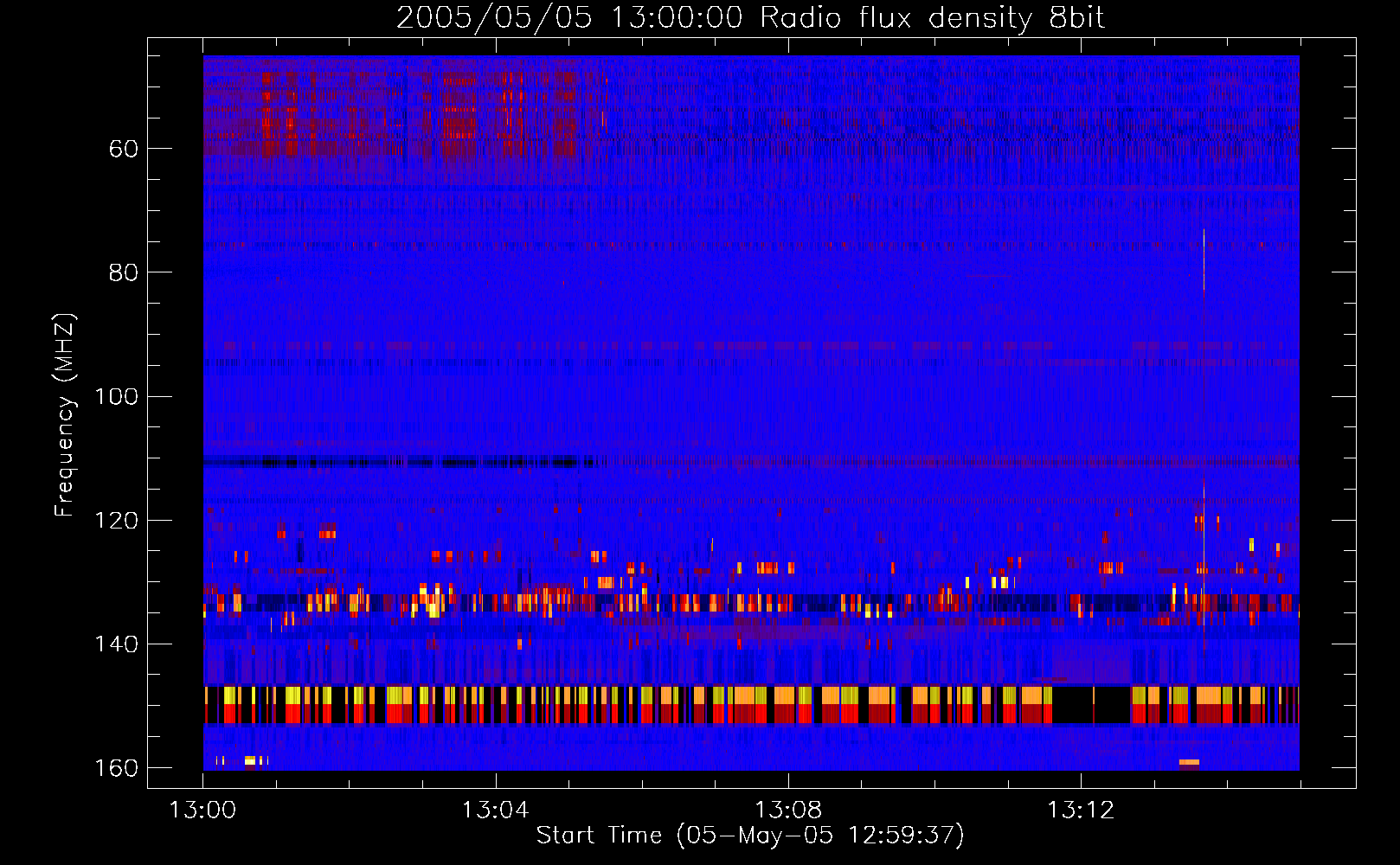Click the 13:08 time tick label
Image resolution: width=1400 pixels, height=865 pixels.
[788, 811]
